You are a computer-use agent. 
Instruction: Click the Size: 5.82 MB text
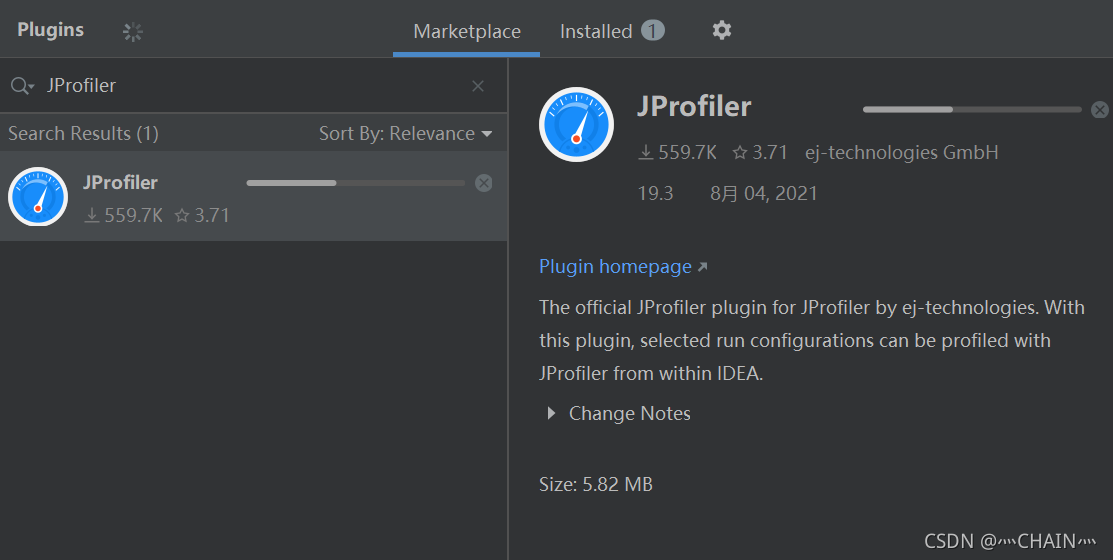(596, 484)
